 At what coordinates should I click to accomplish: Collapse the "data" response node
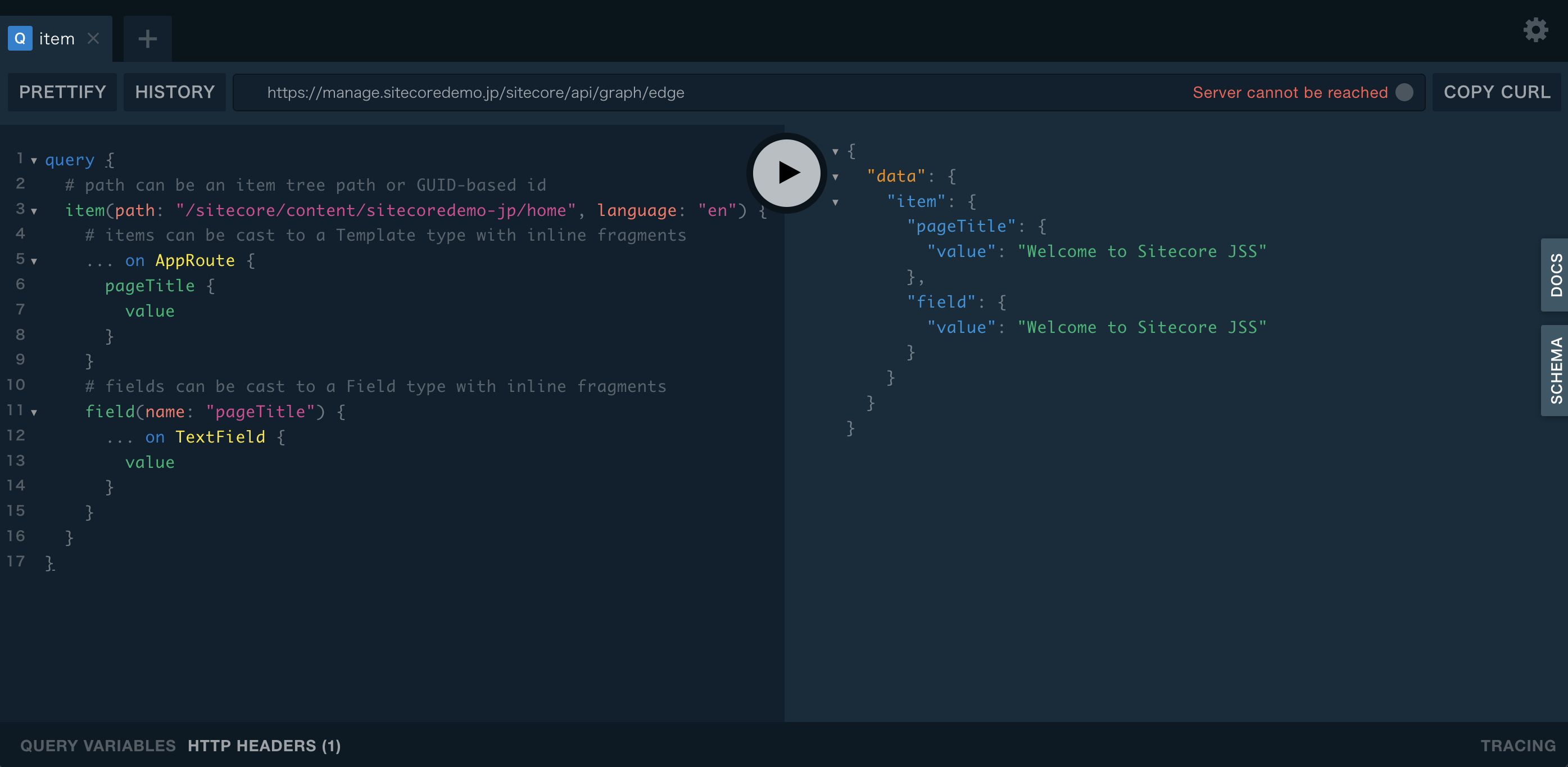835,177
